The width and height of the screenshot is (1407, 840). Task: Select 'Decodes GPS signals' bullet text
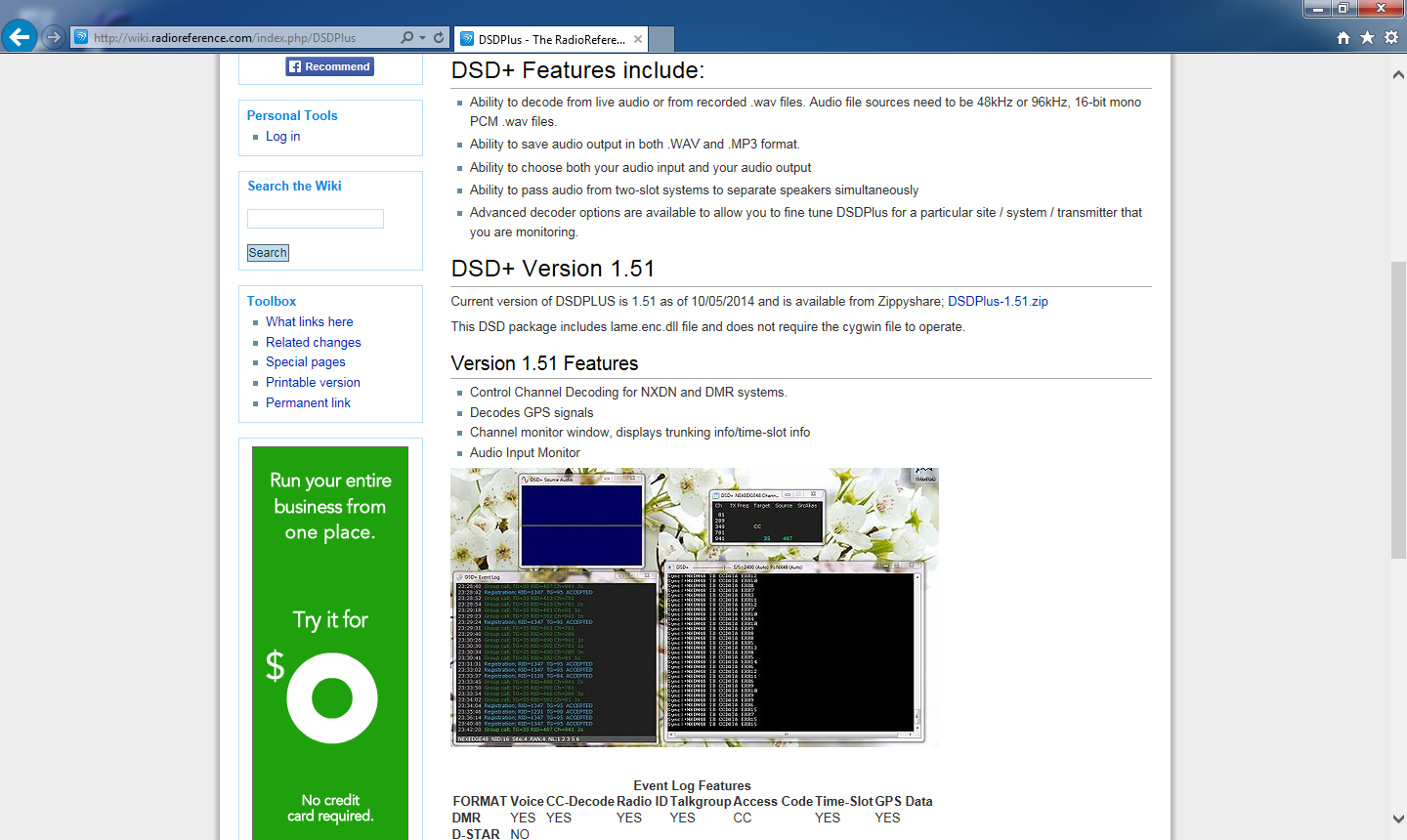pyautogui.click(x=532, y=412)
